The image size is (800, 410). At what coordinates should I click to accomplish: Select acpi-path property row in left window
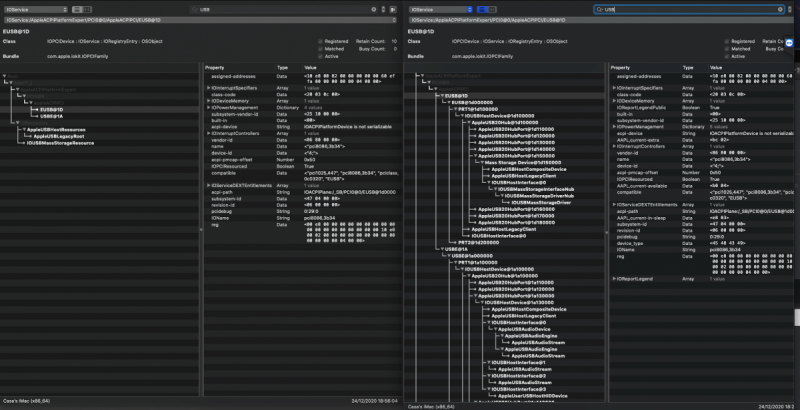tap(303, 192)
